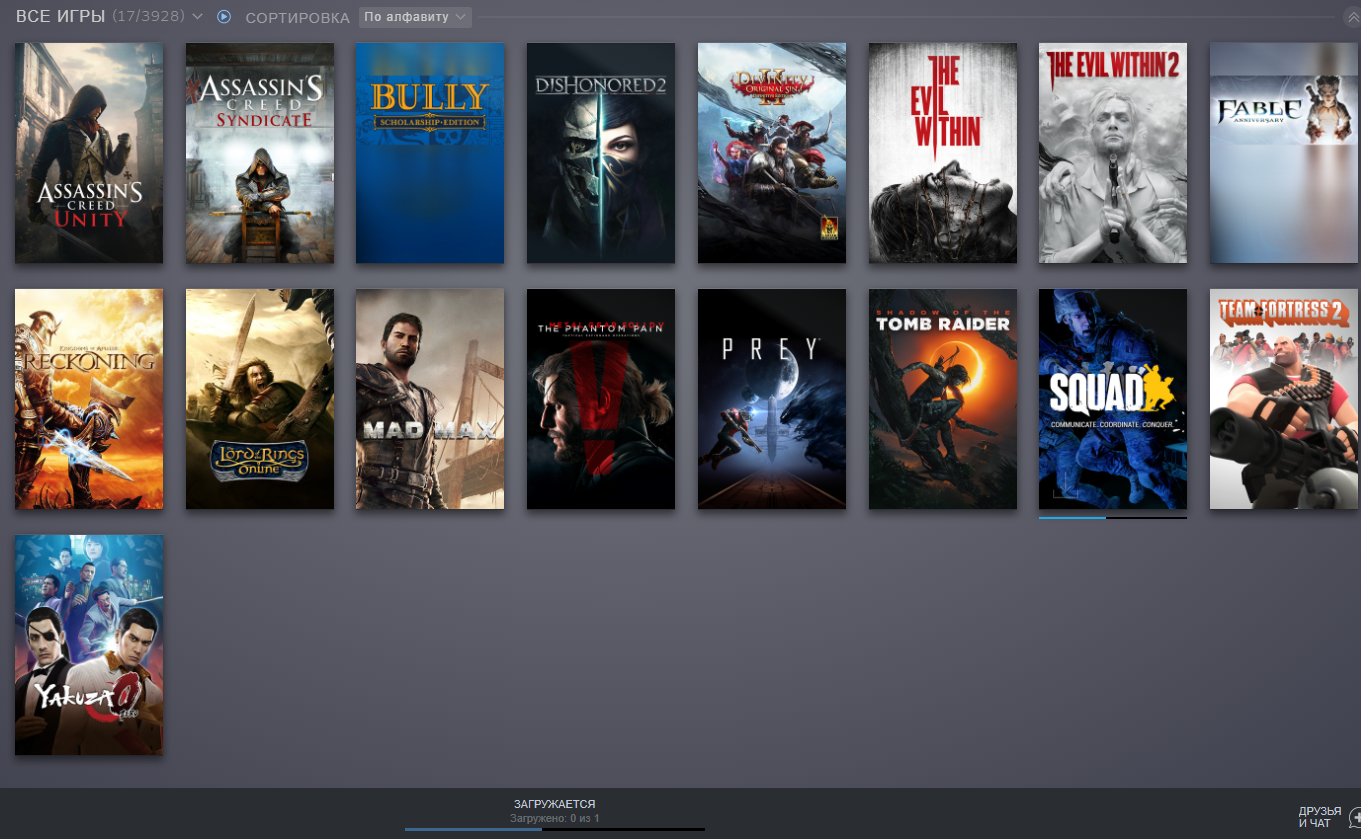Open the По алфавиту sorting dropdown
Screen dimensions: 1361x839
click(415, 17)
